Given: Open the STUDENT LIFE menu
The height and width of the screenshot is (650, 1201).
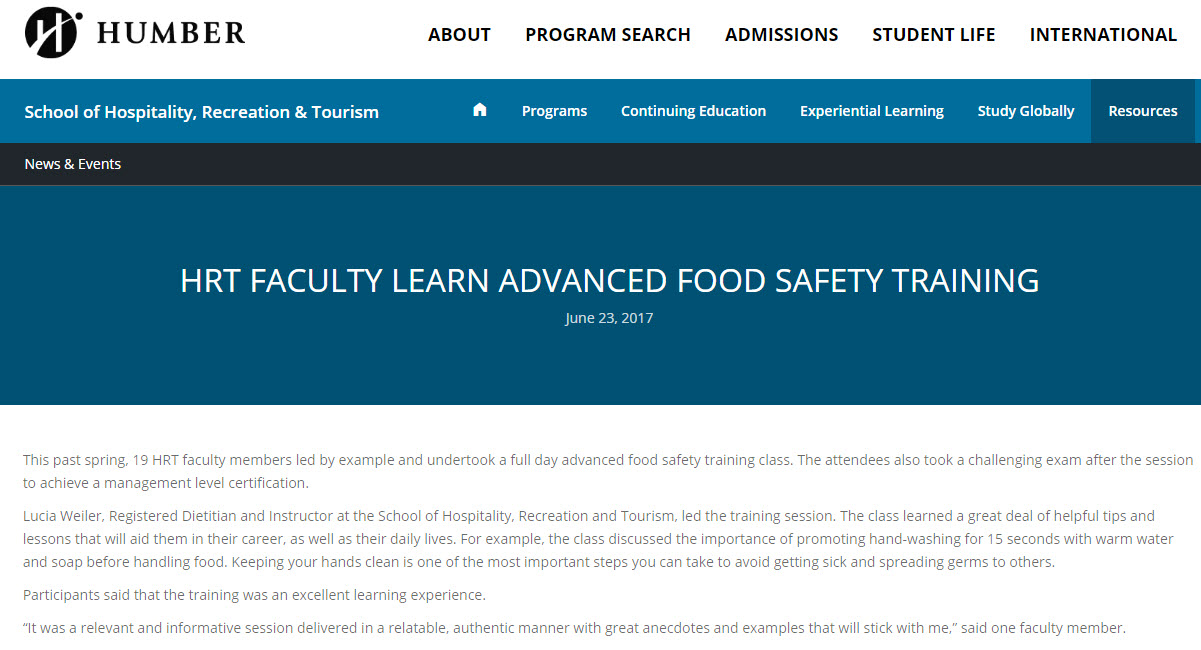Looking at the screenshot, I should pyautogui.click(x=934, y=35).
